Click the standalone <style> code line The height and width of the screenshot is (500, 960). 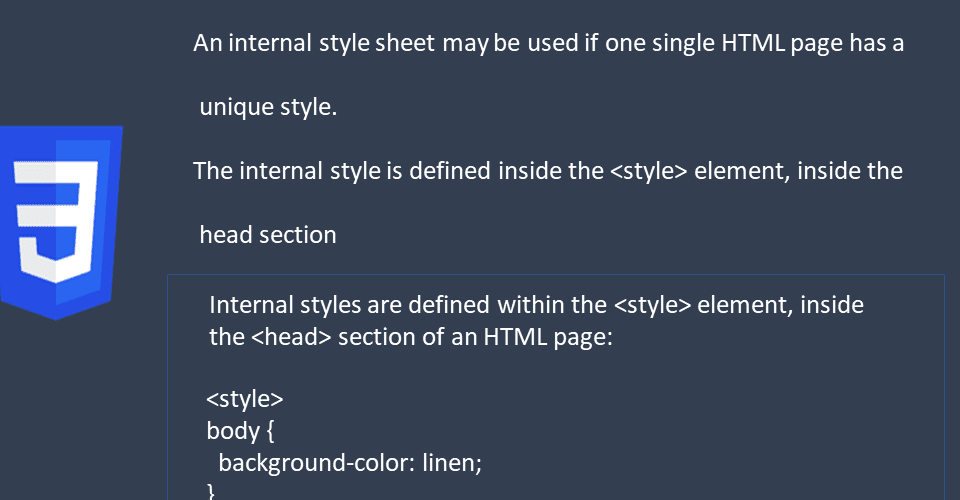coord(245,399)
